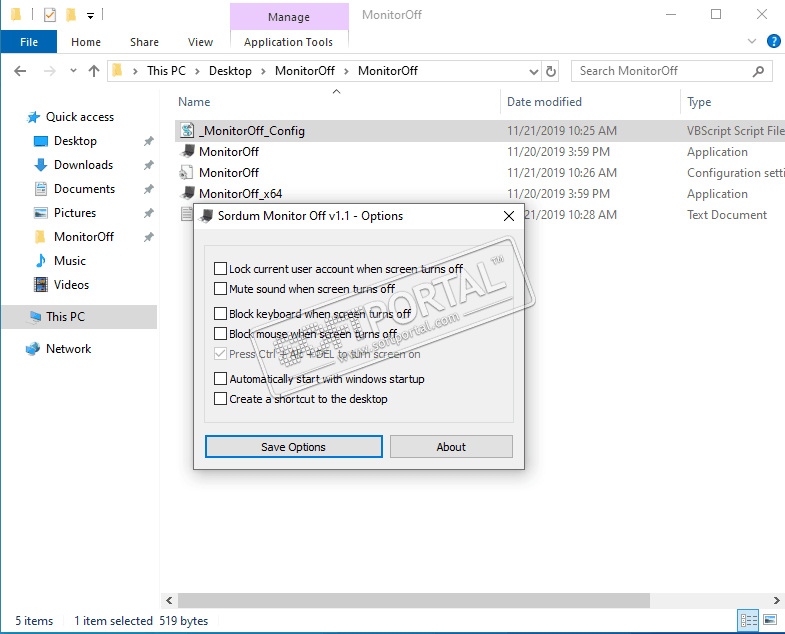Viewport: 785px width, 634px height.
Task: Enable automatically start with windows startup
Action: (220, 379)
